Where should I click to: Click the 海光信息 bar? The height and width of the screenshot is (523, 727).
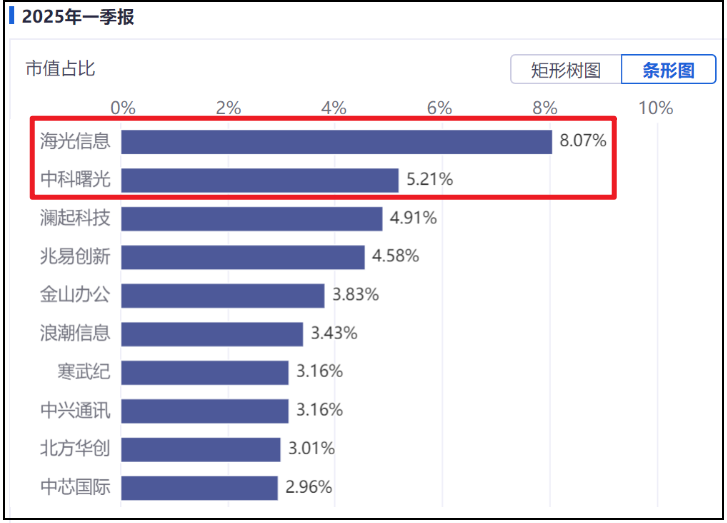[337, 142]
